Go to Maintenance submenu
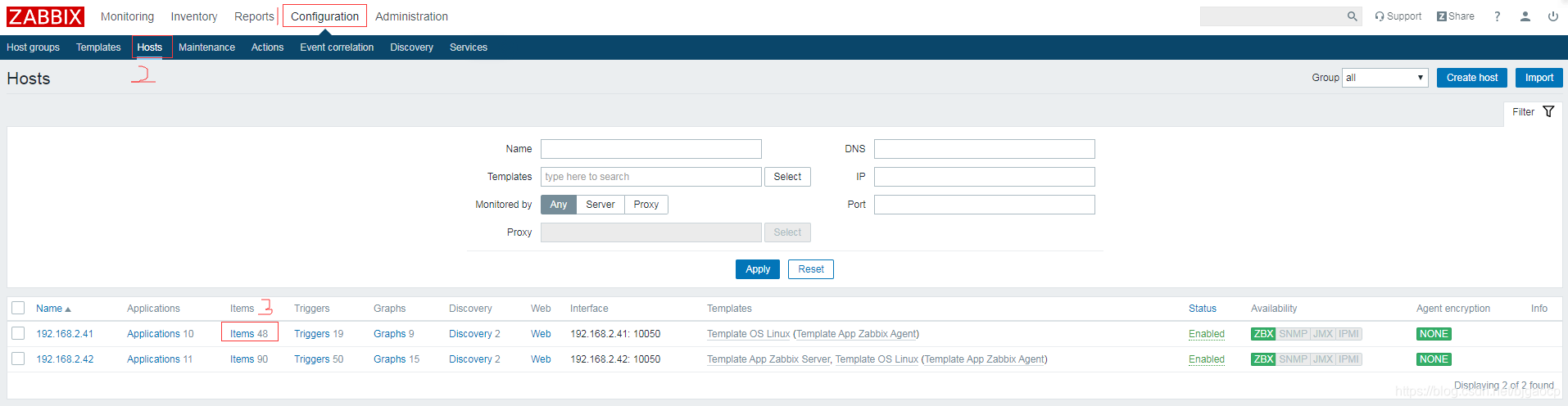Screen dimensions: 1568x406 click(x=206, y=47)
